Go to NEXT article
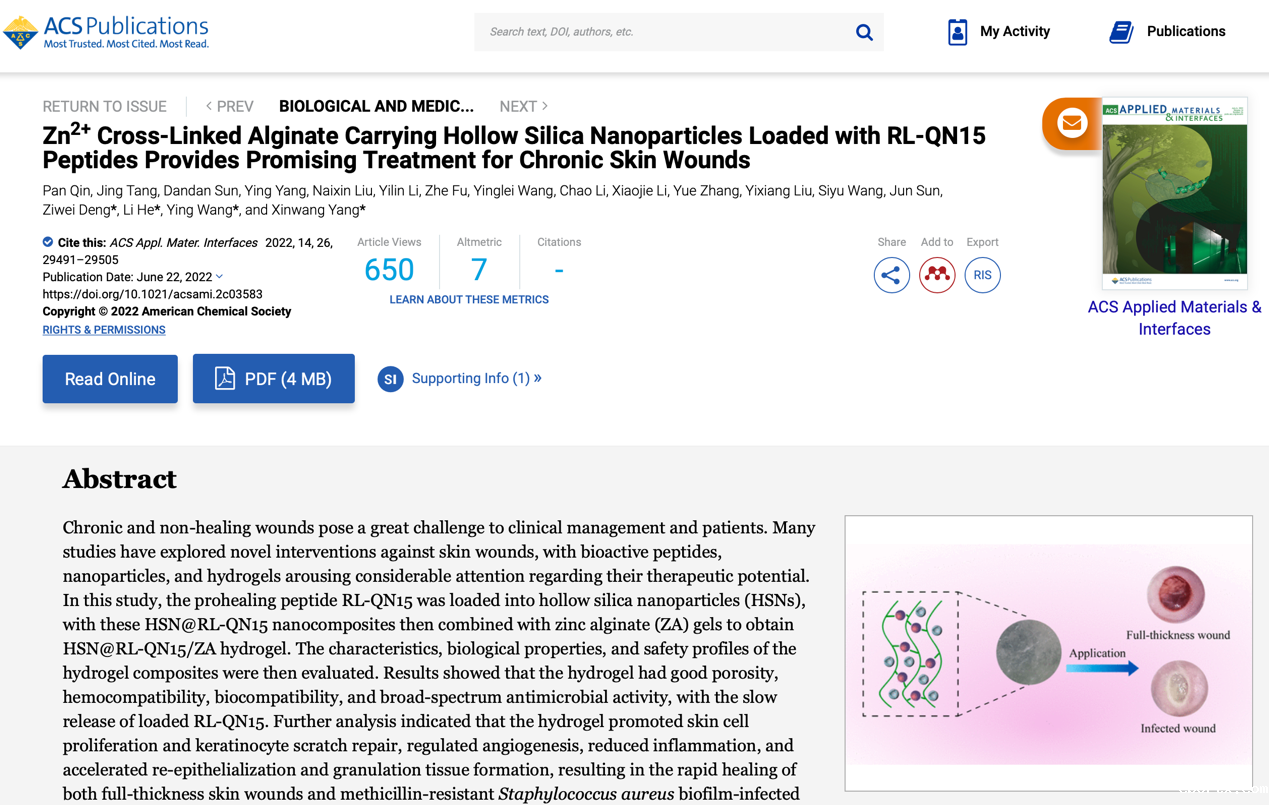The width and height of the screenshot is (1269, 805). pyautogui.click(x=523, y=106)
